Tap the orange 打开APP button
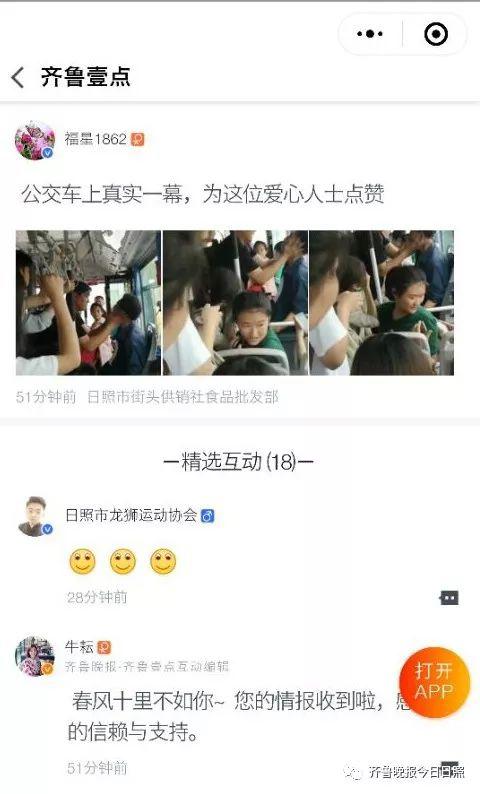This screenshot has height=794, width=480. [434, 682]
